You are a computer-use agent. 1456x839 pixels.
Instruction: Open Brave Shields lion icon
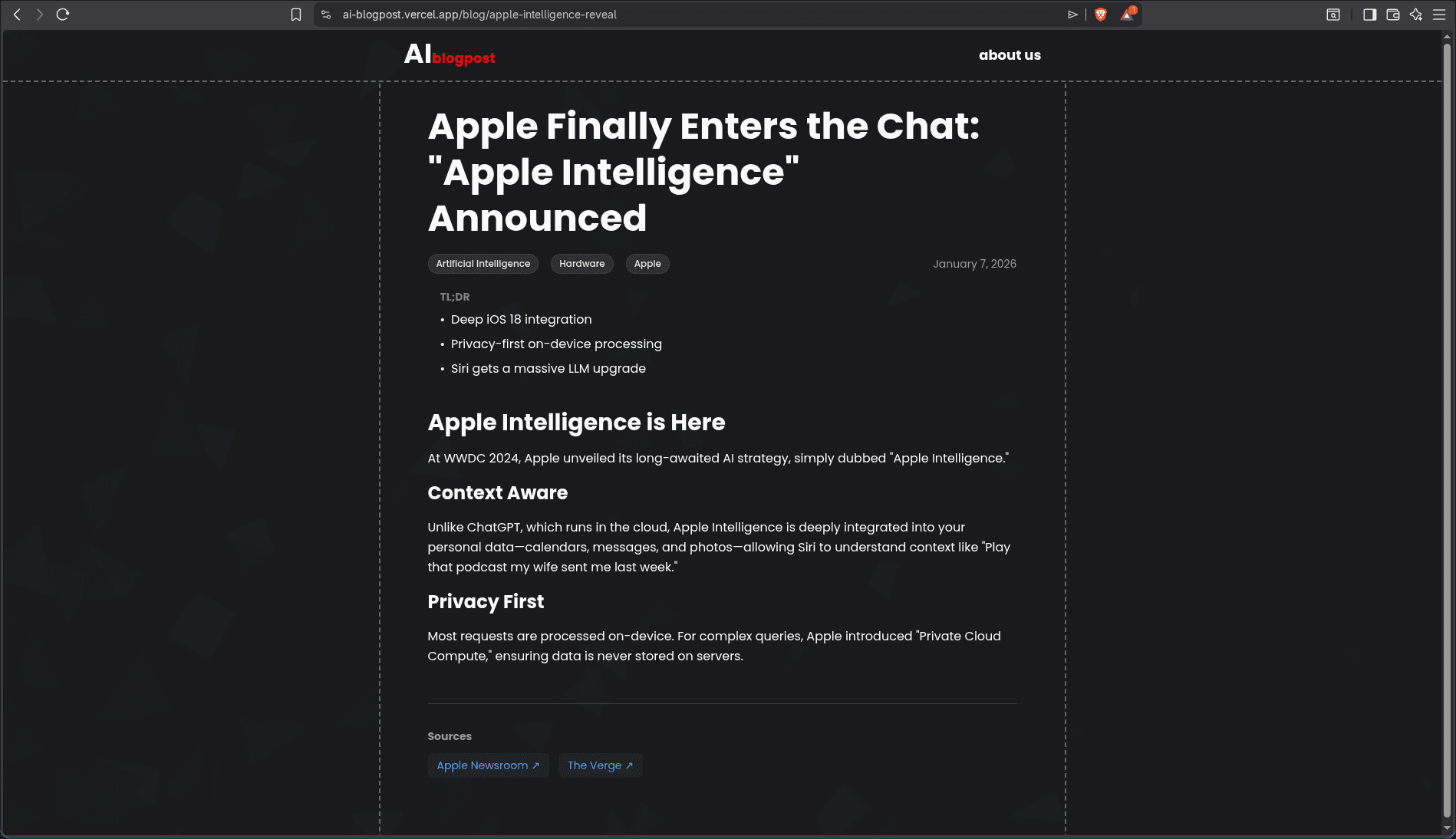click(1101, 15)
